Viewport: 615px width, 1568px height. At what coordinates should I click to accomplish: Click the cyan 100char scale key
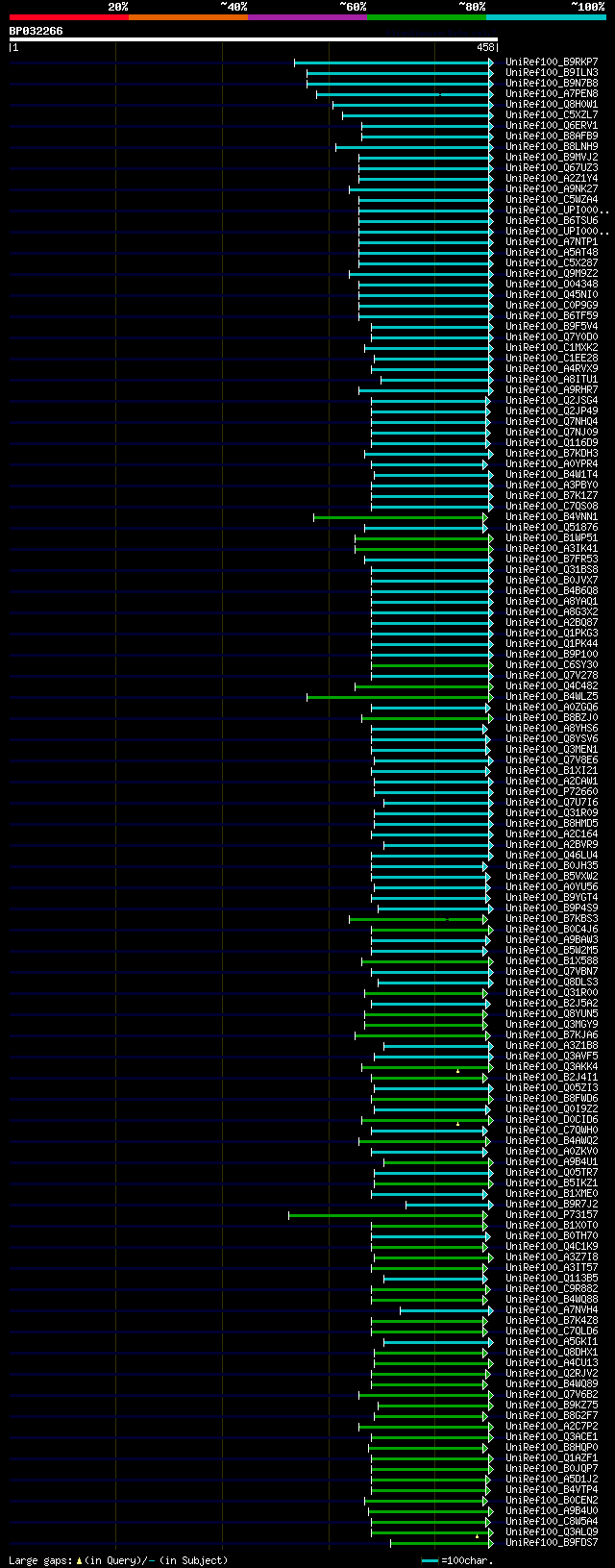click(430, 1560)
